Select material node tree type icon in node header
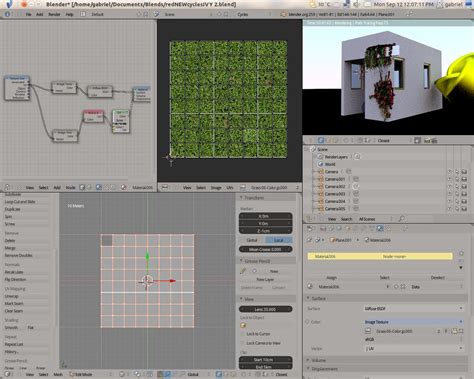This screenshot has width=474, height=379. point(99,188)
